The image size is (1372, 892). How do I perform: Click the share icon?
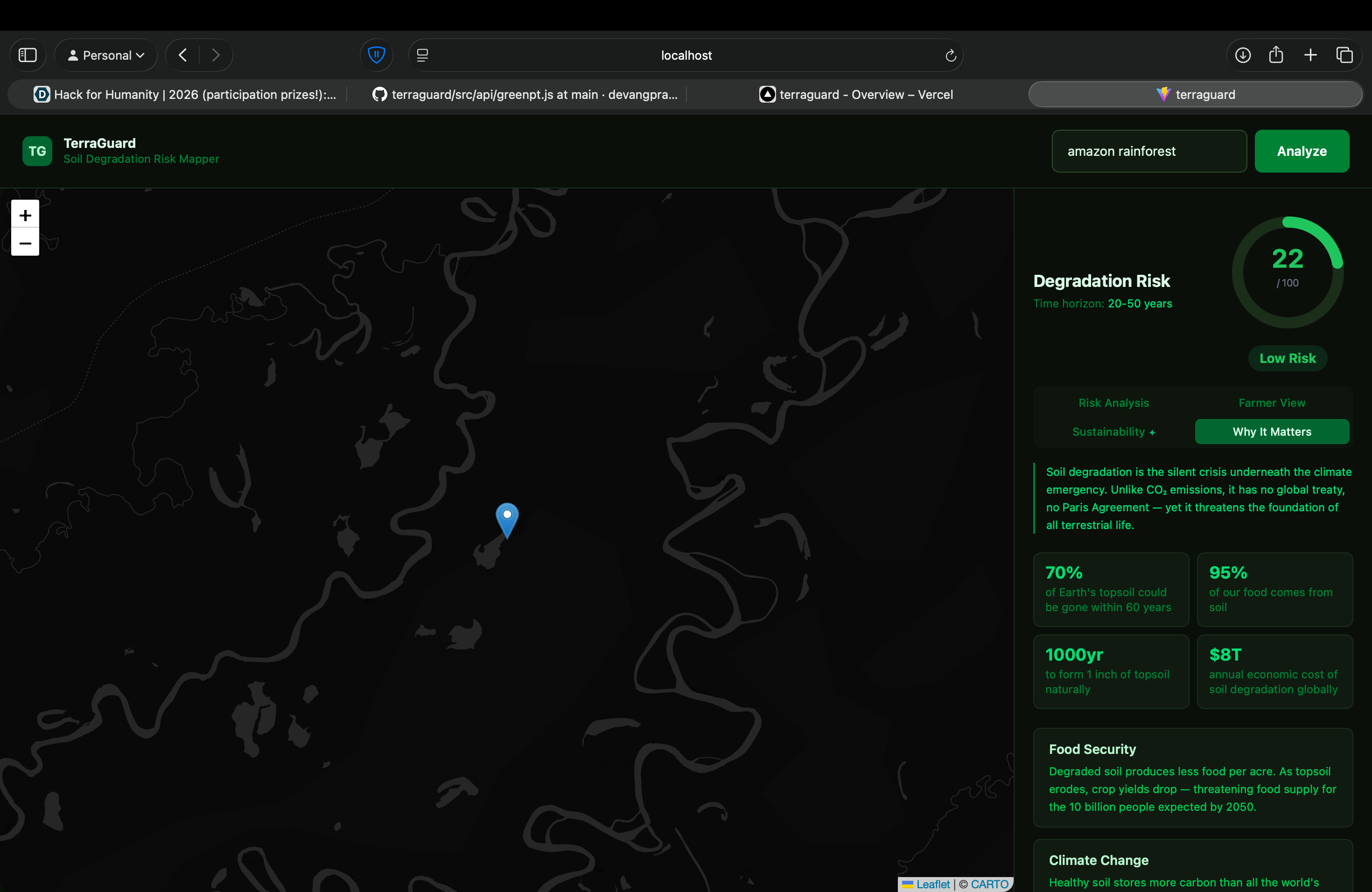point(1276,56)
